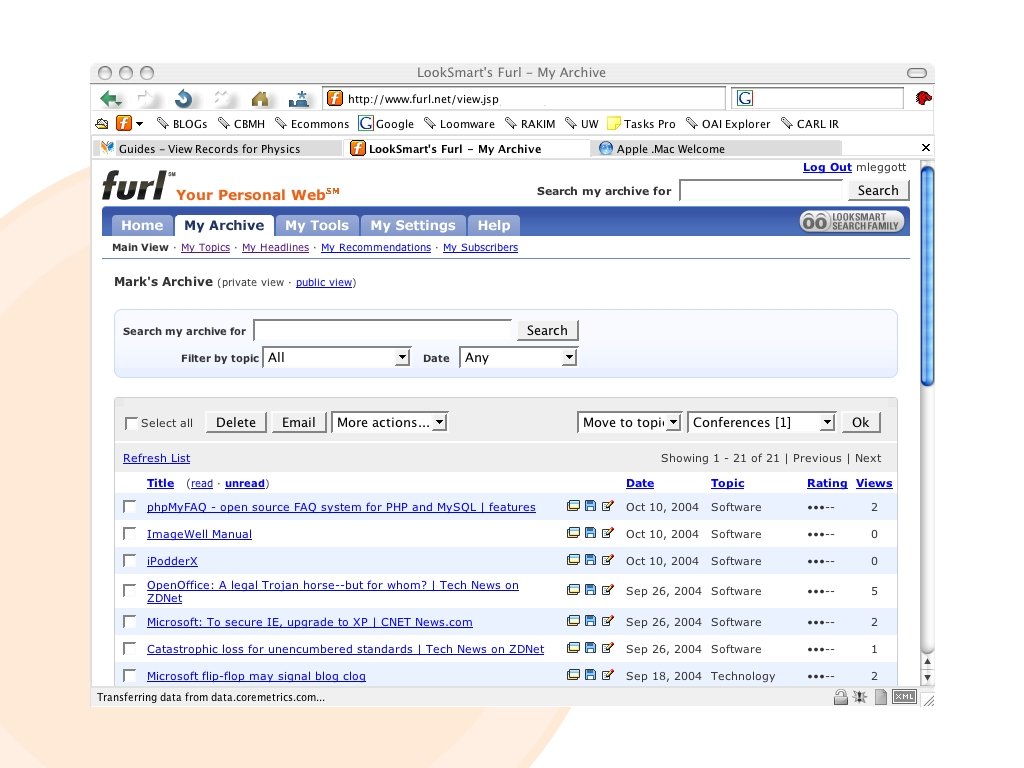1024x768 pixels.
Task: Click the XML icon in status bar
Action: pyautogui.click(x=904, y=697)
